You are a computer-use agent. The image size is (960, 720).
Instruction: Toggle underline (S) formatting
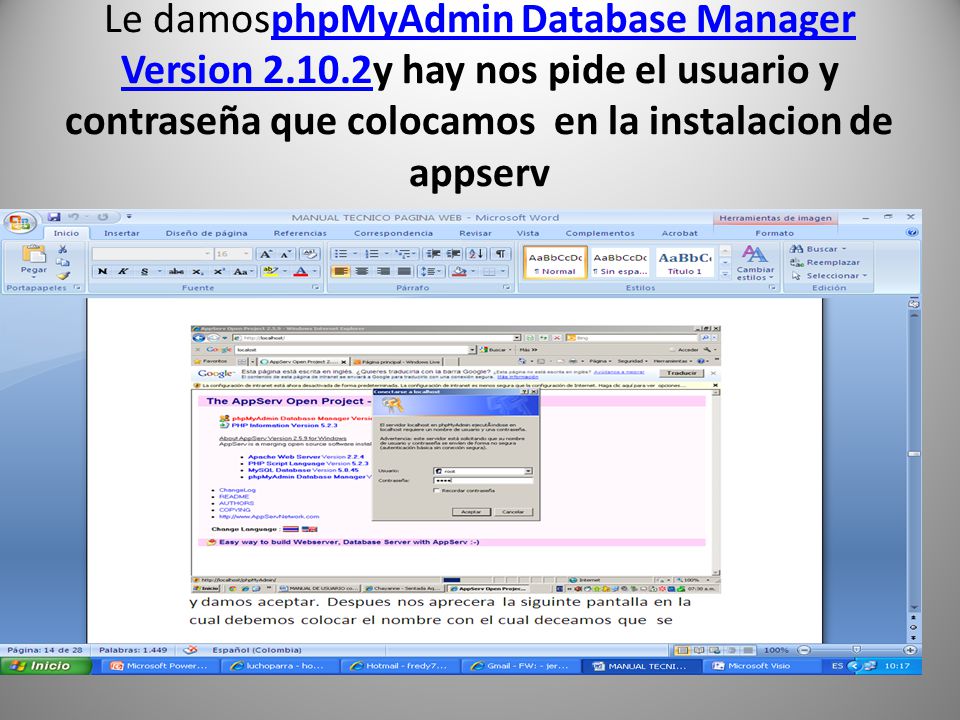144,271
